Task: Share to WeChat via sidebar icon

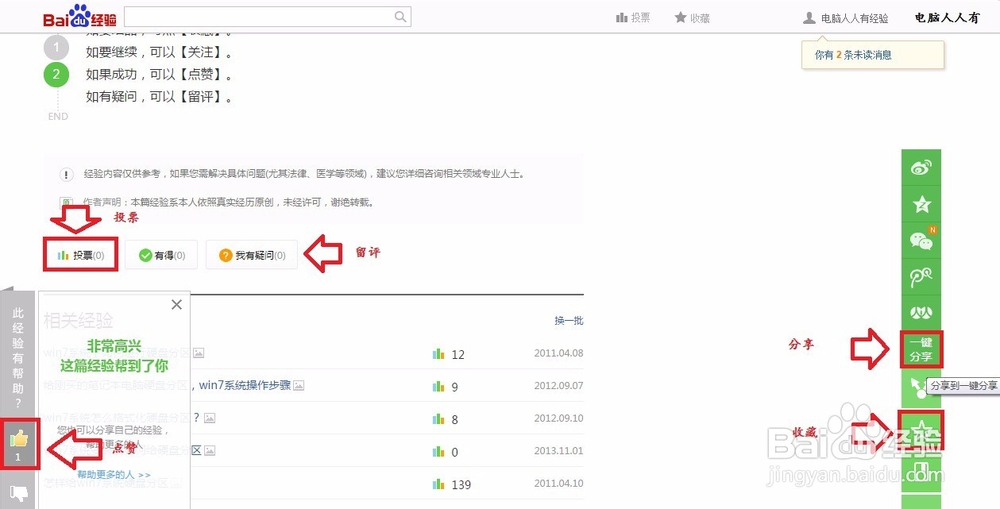Action: tap(921, 240)
